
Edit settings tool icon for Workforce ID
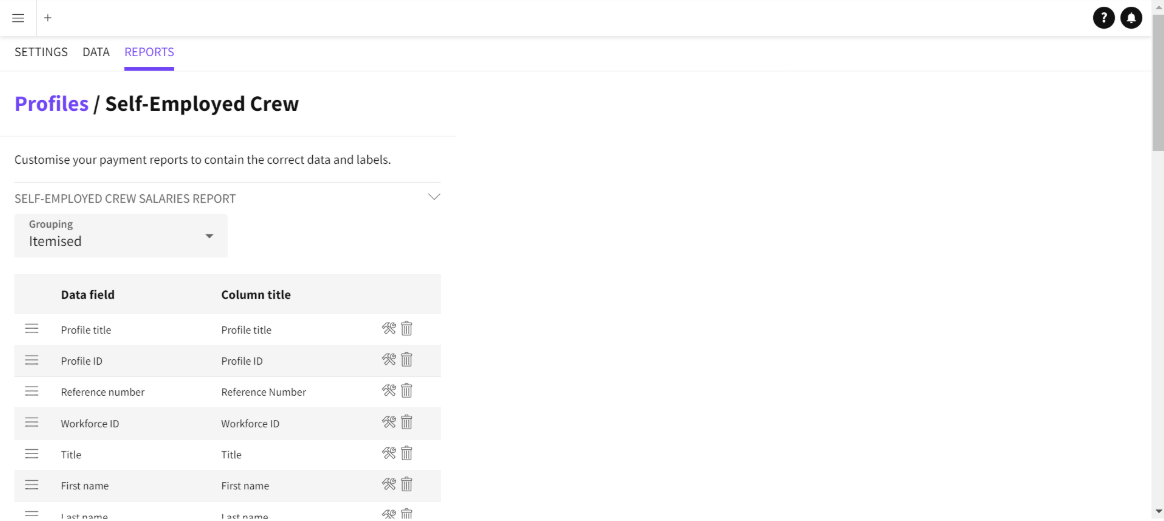point(389,422)
